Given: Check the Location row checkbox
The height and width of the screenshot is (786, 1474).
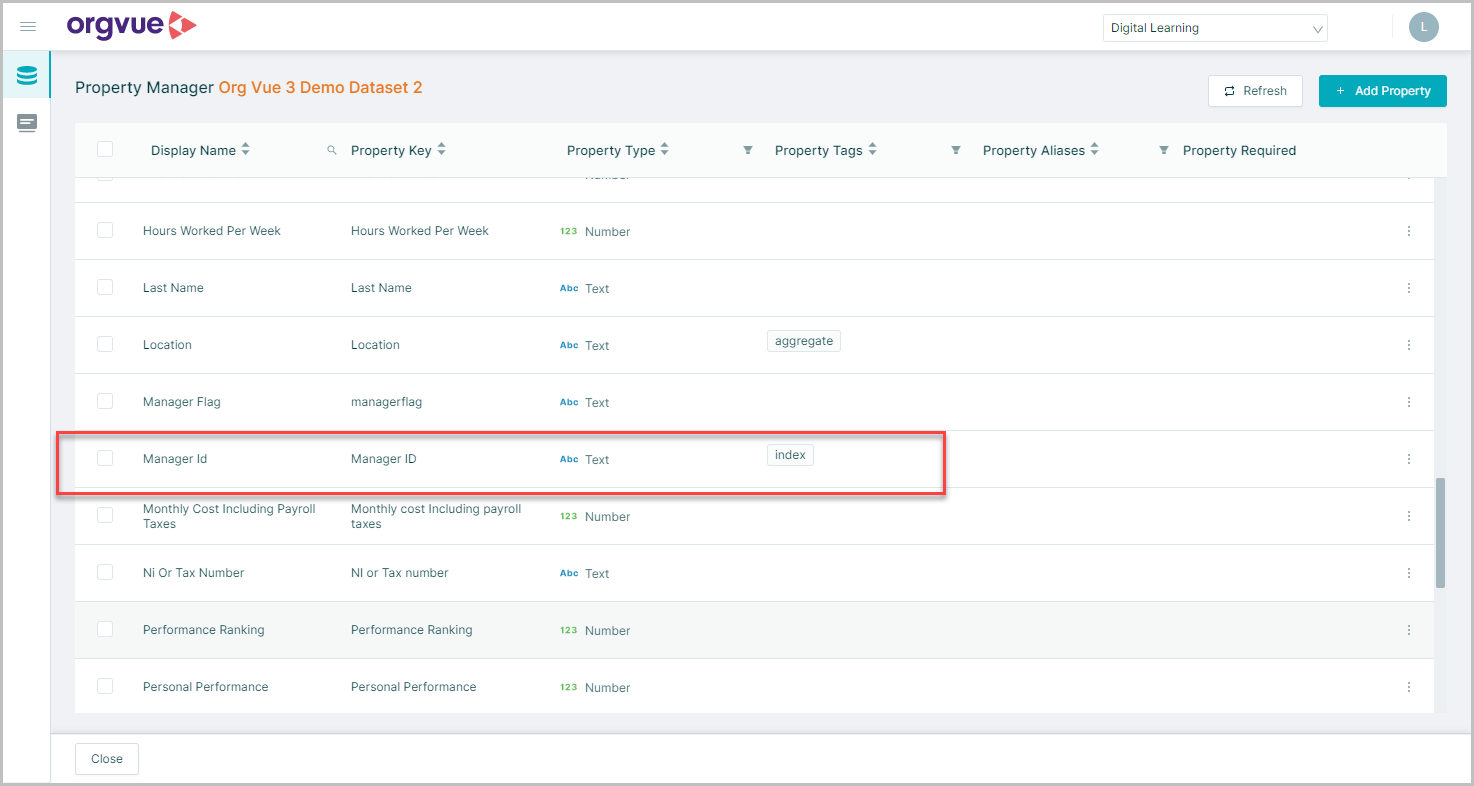Looking at the screenshot, I should [x=105, y=344].
